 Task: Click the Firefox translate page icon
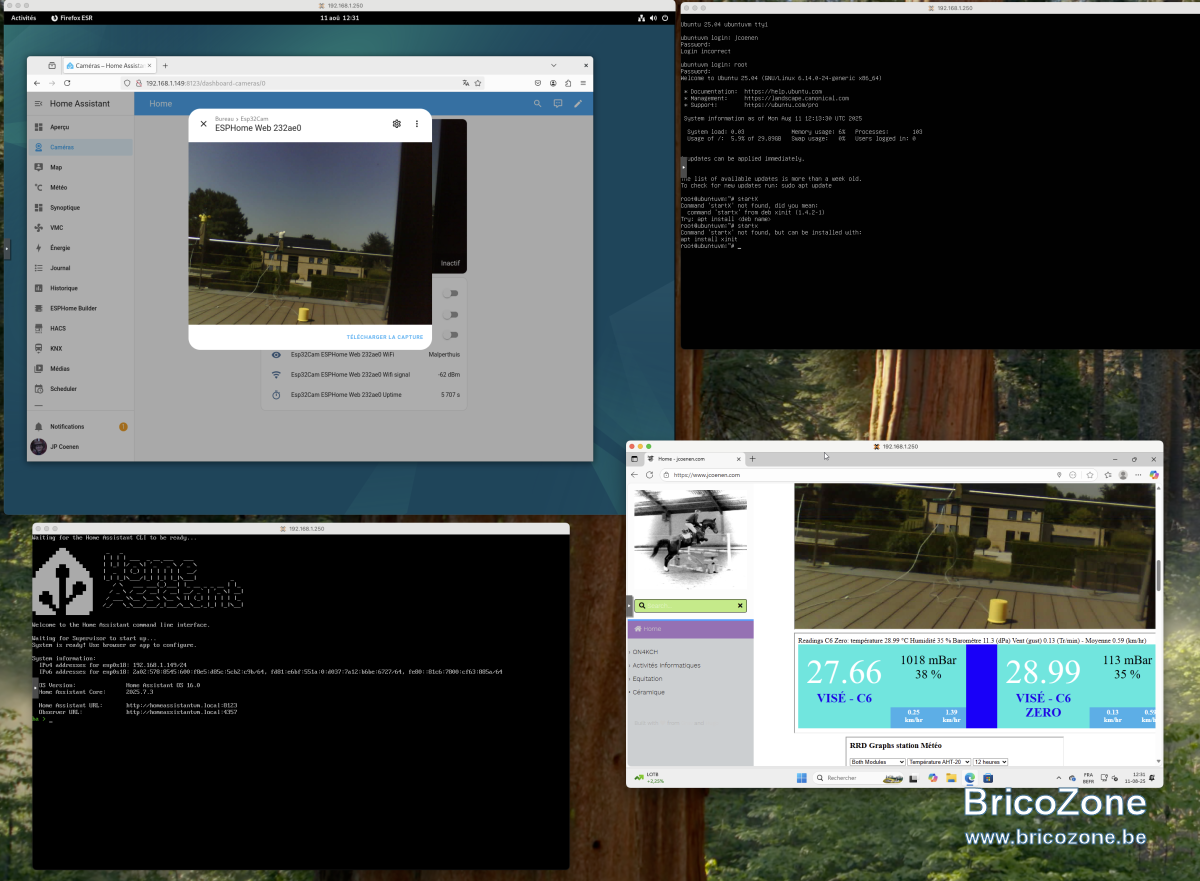[x=465, y=83]
